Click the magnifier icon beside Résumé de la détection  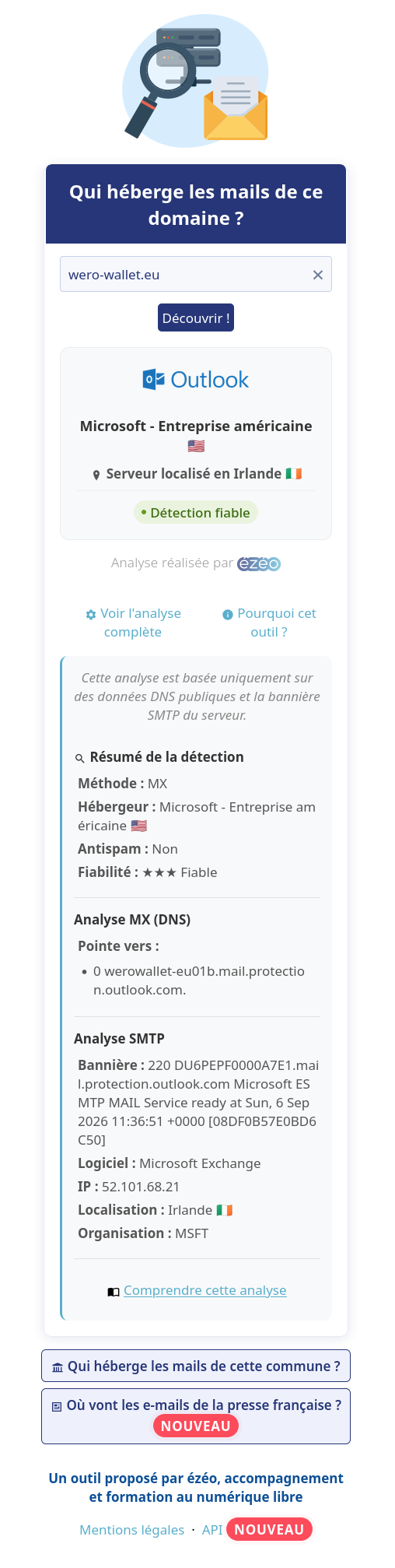point(79,758)
